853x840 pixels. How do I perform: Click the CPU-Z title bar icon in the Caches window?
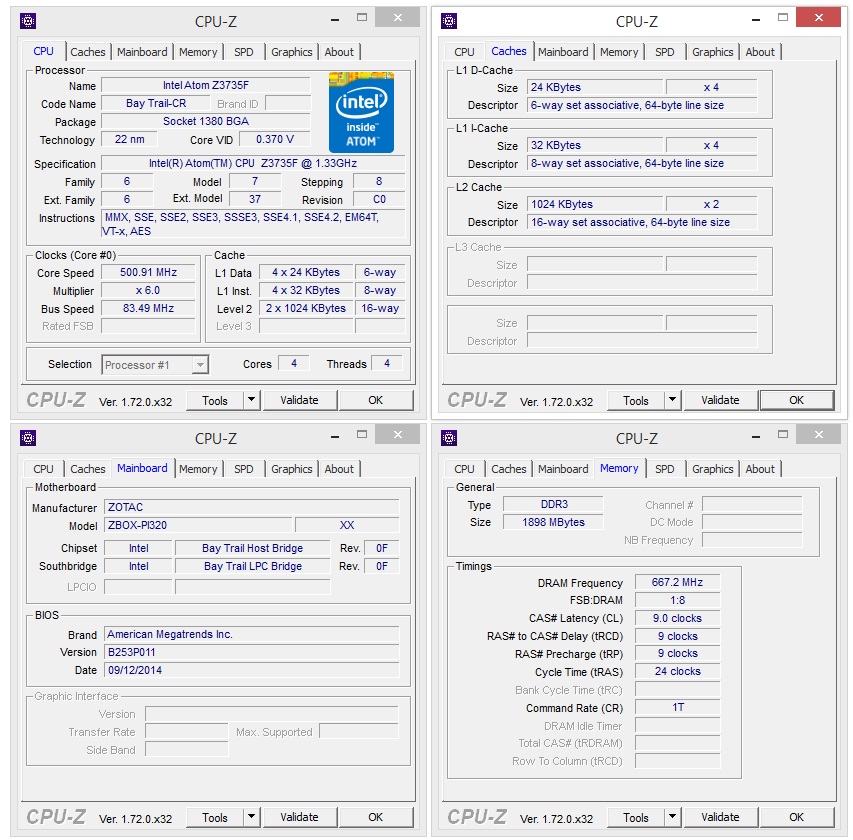click(x=449, y=21)
